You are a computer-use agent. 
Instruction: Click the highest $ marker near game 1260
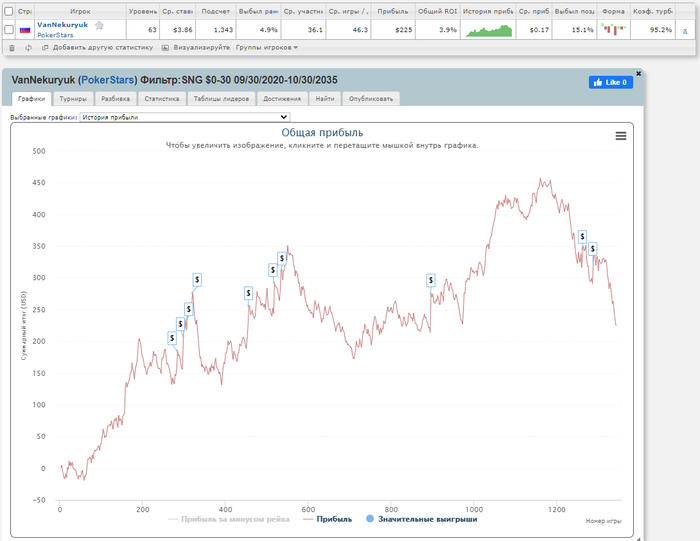coord(582,237)
